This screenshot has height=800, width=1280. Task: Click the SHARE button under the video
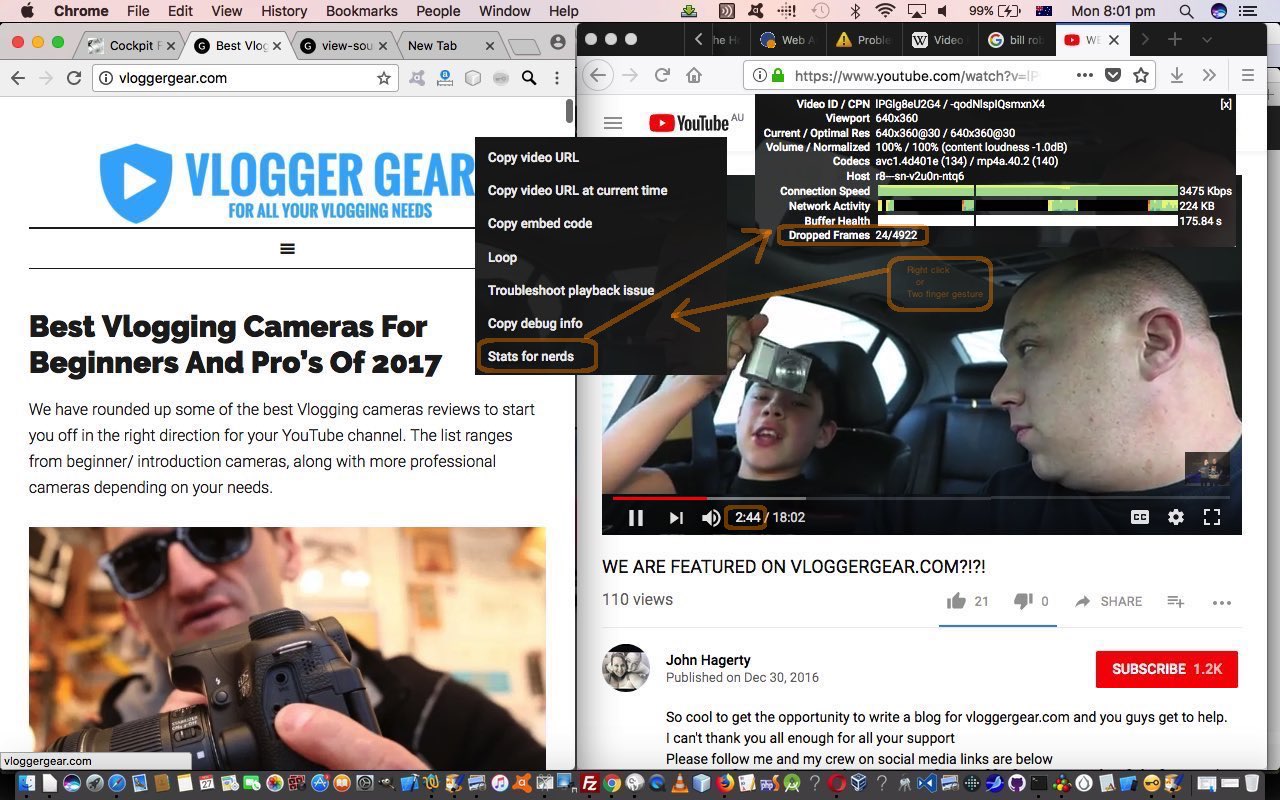pos(1109,601)
